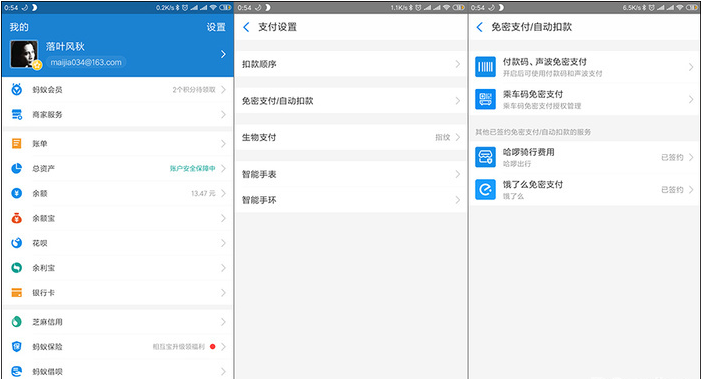704x379 pixels.
Task: Select the 蚂蚁会员 label
Action: click(x=47, y=90)
